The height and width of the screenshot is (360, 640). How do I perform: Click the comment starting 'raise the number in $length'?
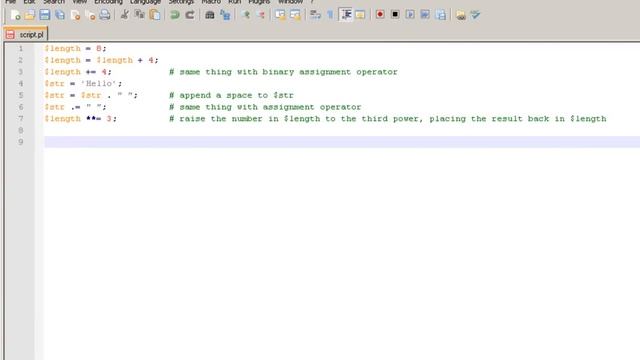(x=388, y=119)
